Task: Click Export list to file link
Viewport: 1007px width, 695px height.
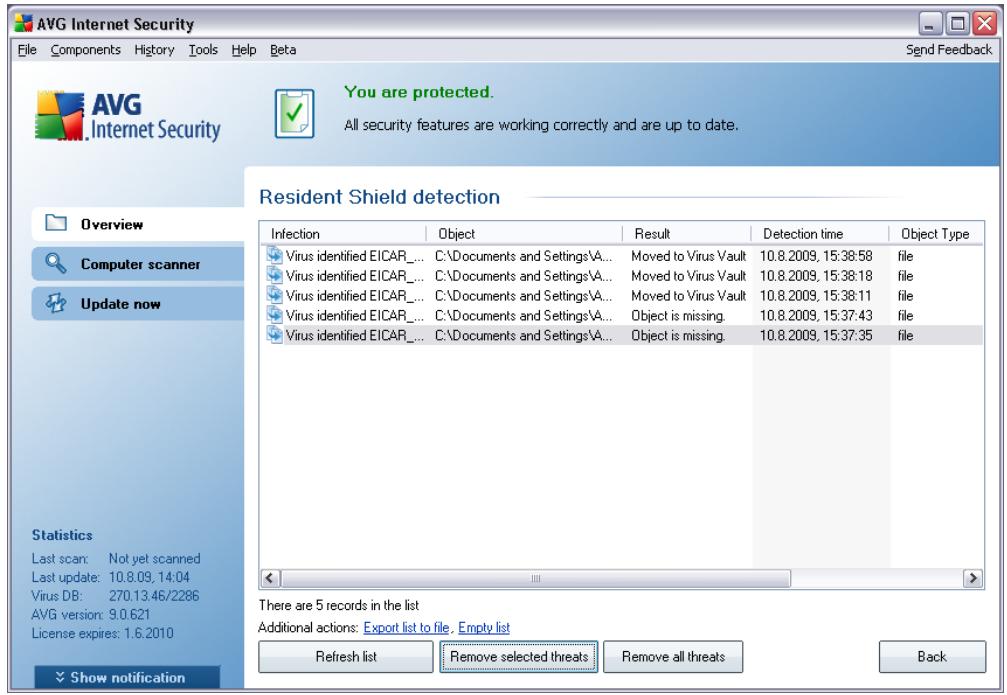Action: click(x=406, y=628)
